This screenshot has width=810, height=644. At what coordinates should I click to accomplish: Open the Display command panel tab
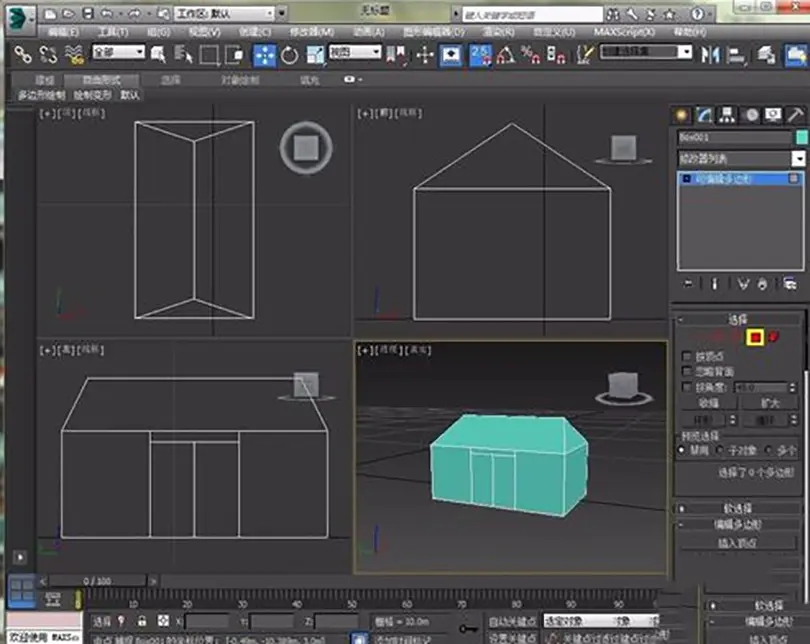click(773, 115)
